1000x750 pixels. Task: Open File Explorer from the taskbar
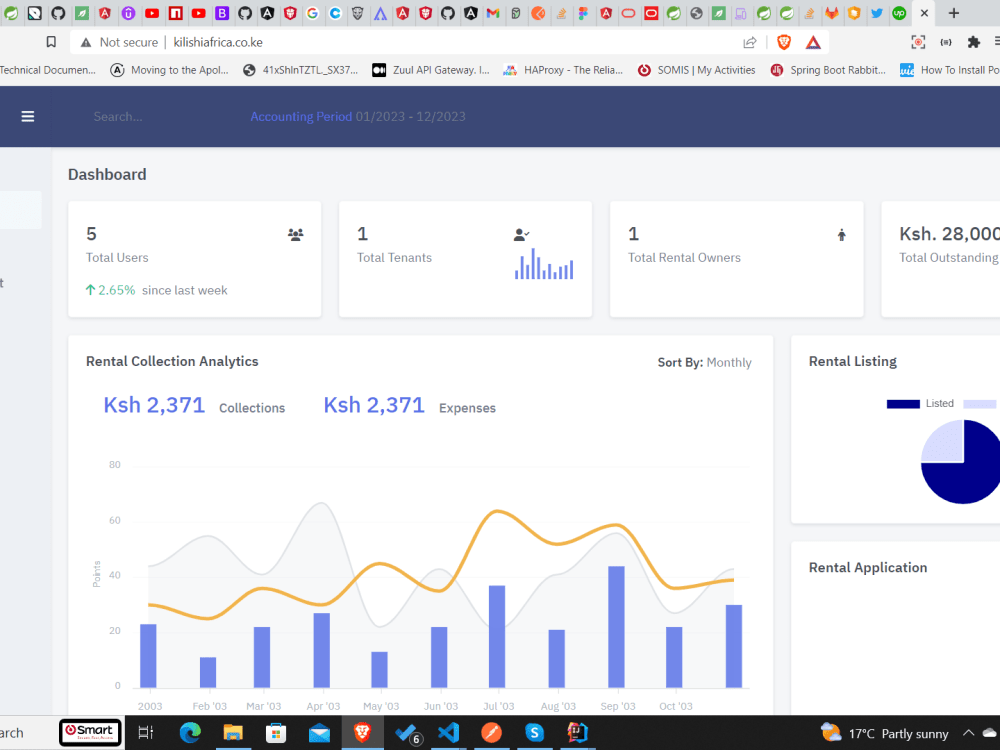click(233, 733)
